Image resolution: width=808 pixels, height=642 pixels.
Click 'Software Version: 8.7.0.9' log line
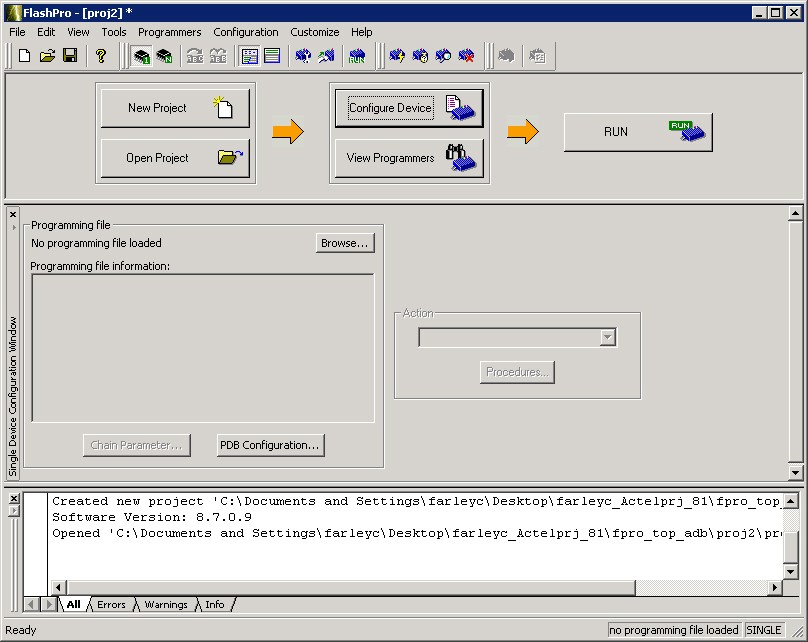coord(152,517)
